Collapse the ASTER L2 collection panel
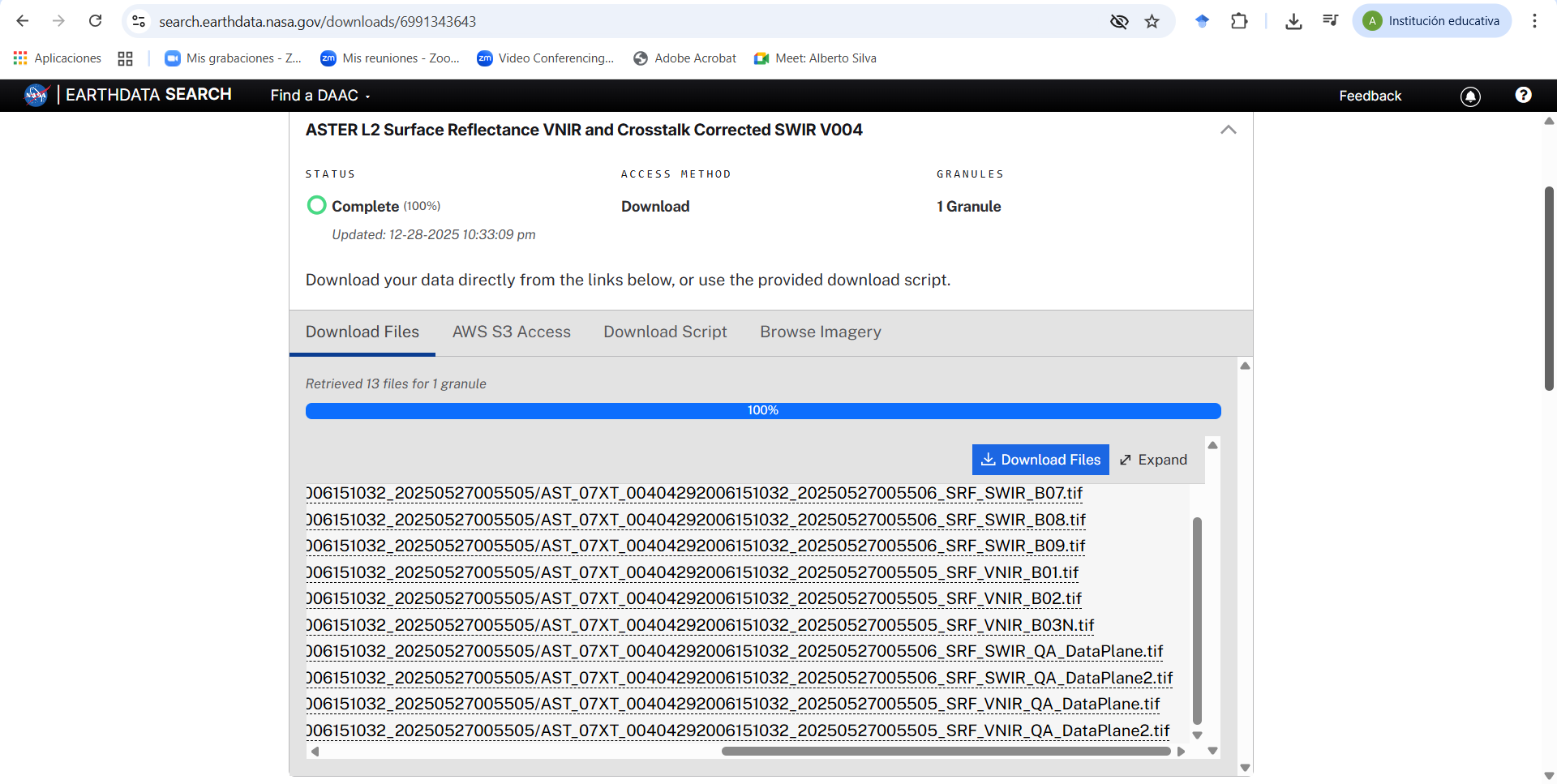The image size is (1557, 784). point(1228,130)
